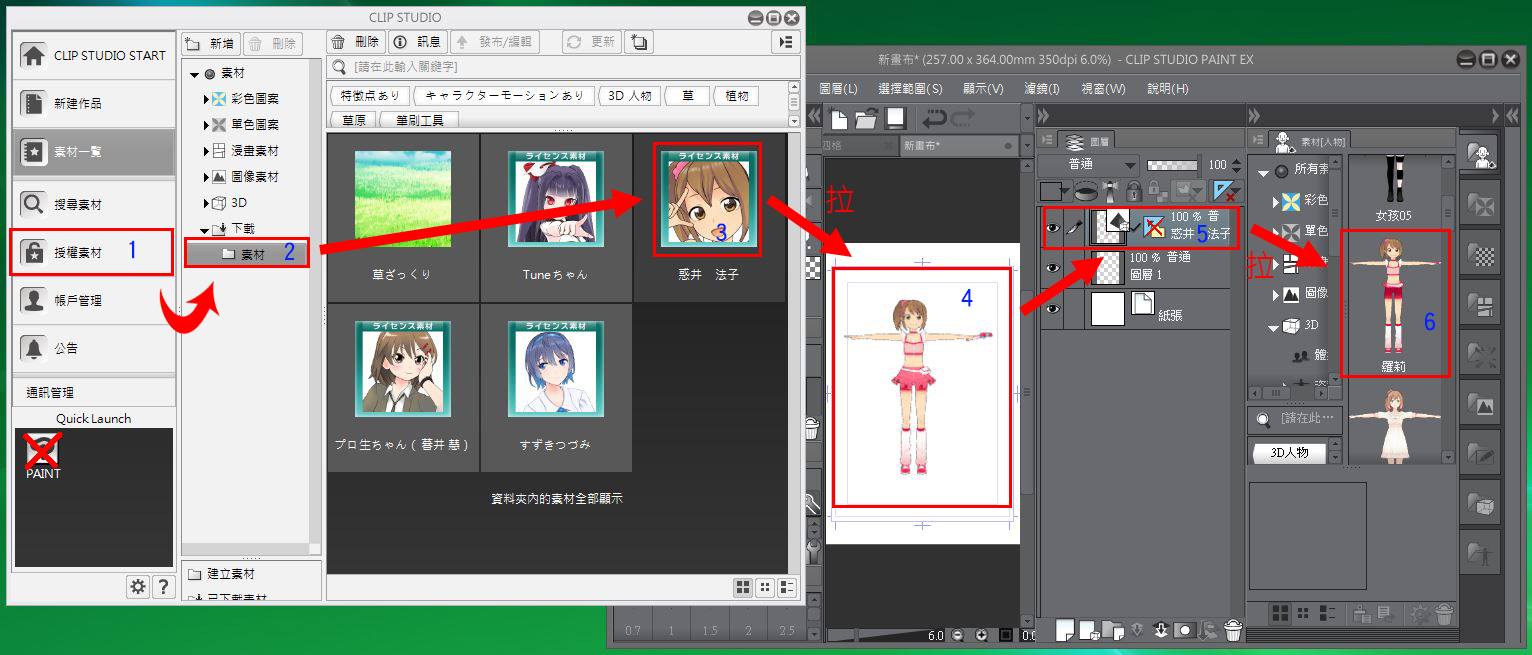Click New file icon in PAINT toolbar
Image resolution: width=1532 pixels, height=655 pixels.
(x=839, y=118)
